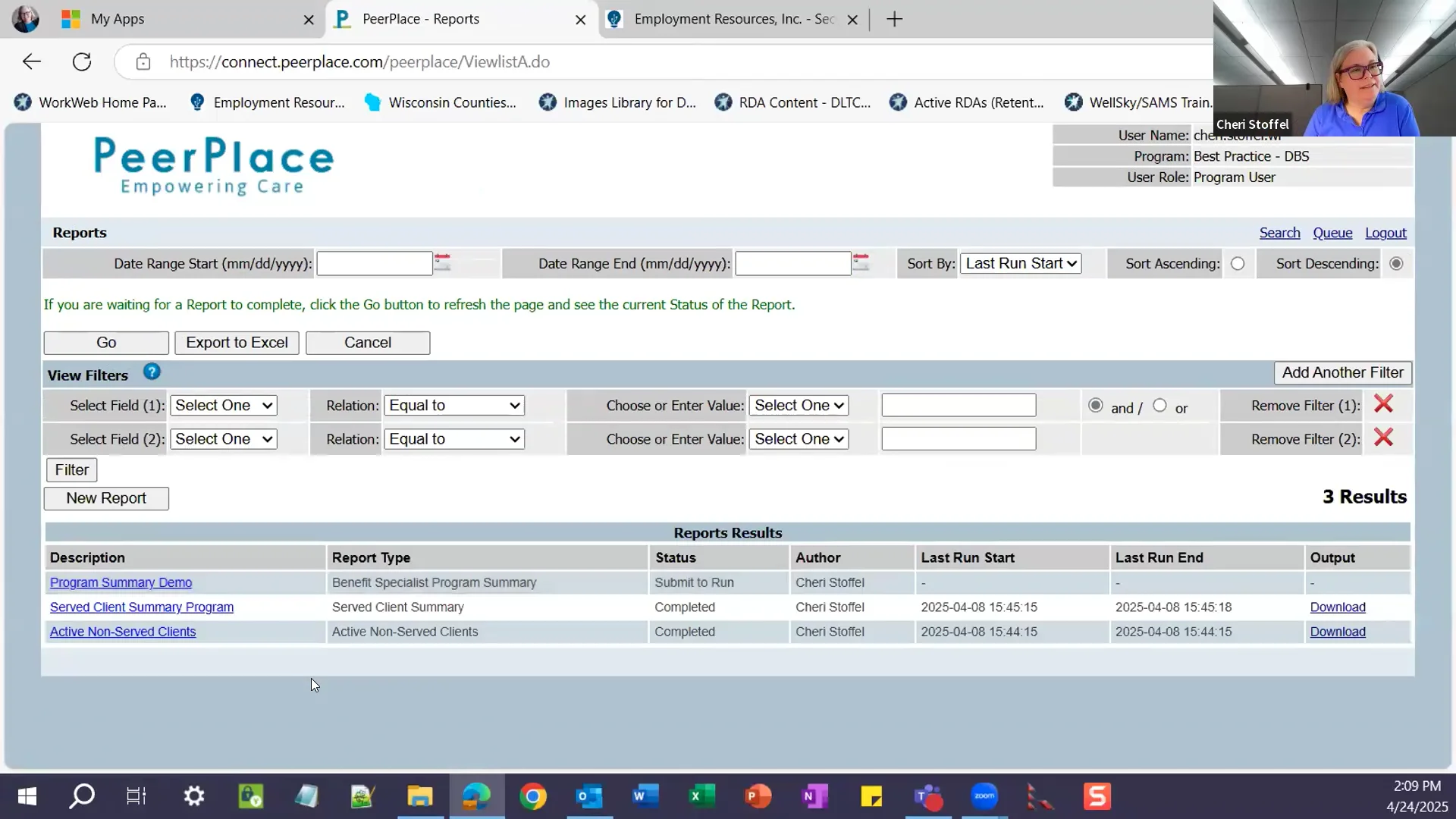Remove Filter (1) with red X
This screenshot has width=1456, height=819.
pyautogui.click(x=1383, y=404)
